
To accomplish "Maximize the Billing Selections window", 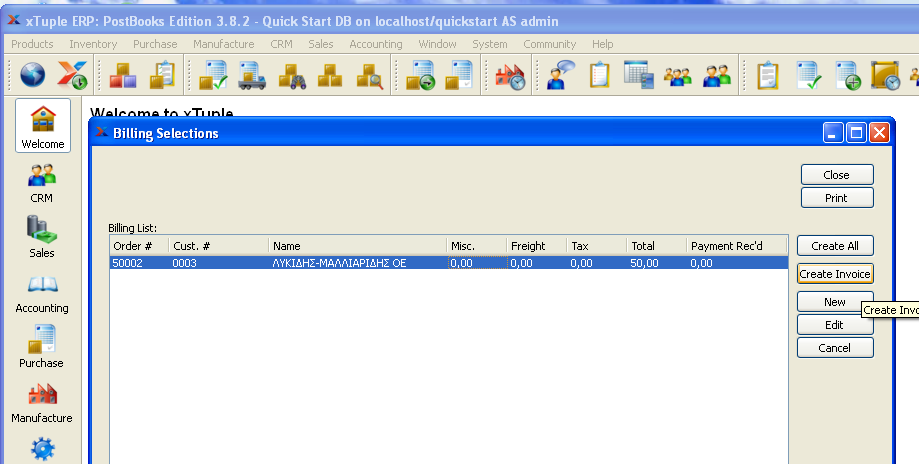I will pos(856,133).
